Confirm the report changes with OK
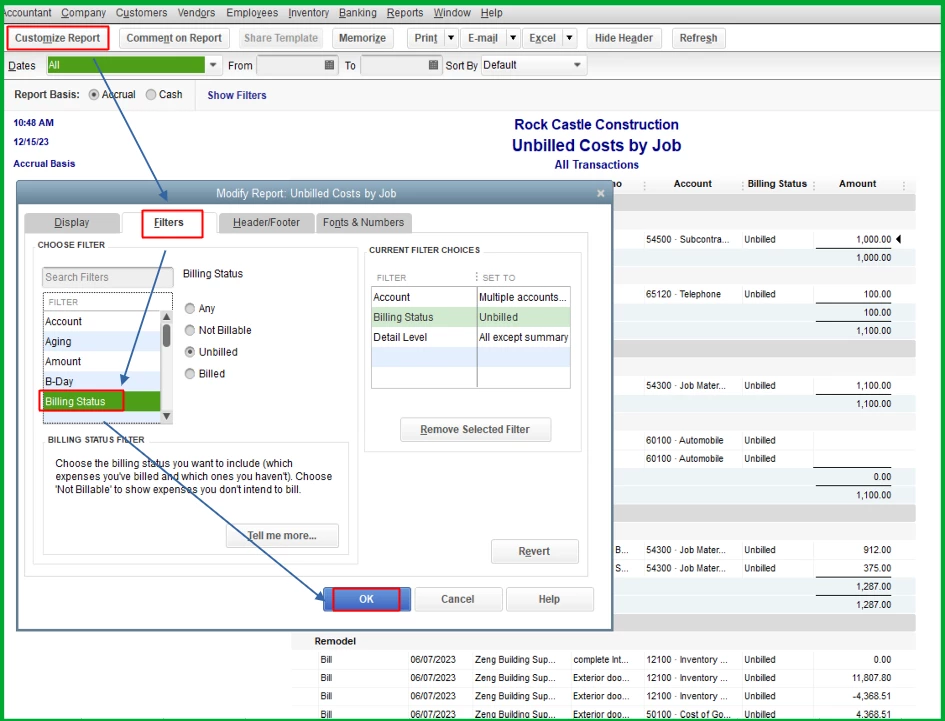 [x=366, y=599]
